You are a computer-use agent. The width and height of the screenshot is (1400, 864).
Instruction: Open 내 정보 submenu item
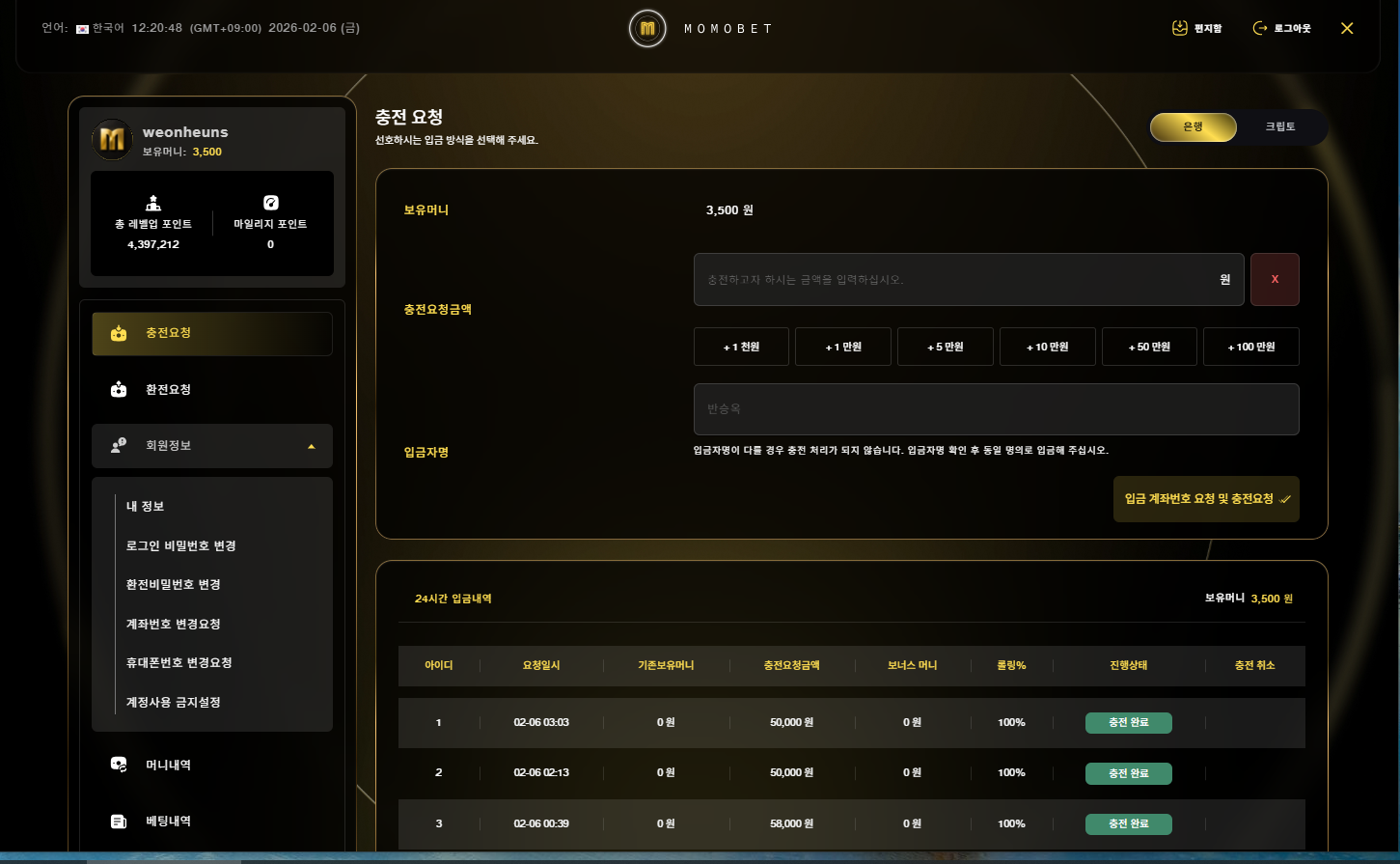click(146, 507)
